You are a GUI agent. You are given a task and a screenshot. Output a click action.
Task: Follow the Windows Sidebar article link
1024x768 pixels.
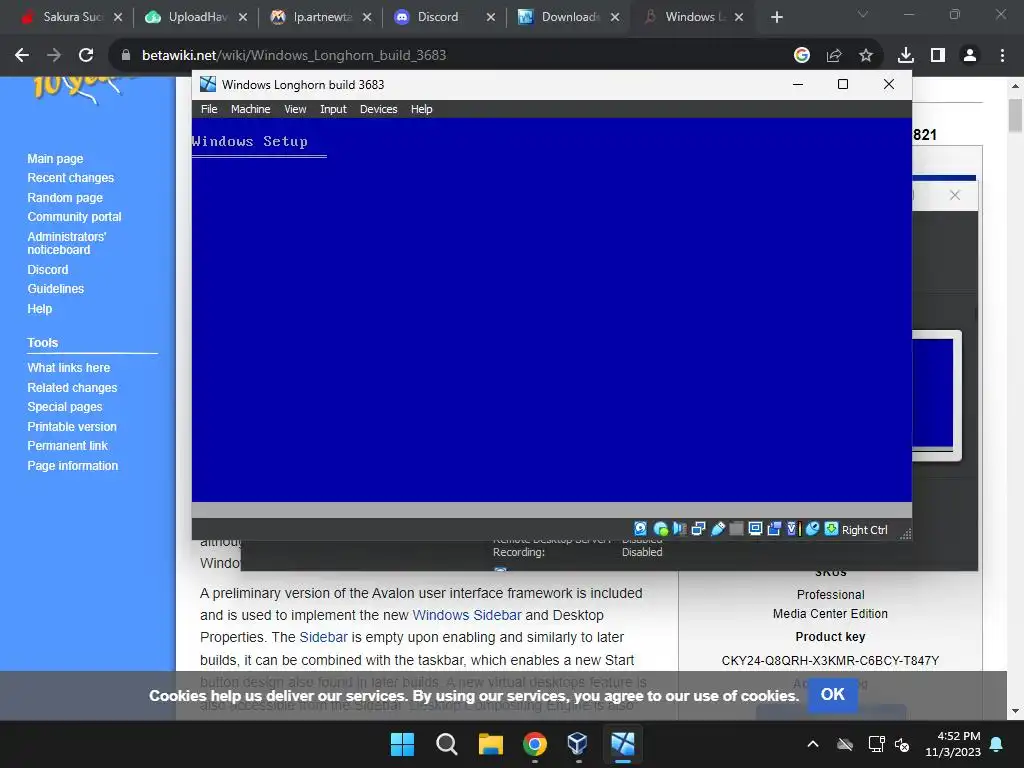pyautogui.click(x=467, y=615)
